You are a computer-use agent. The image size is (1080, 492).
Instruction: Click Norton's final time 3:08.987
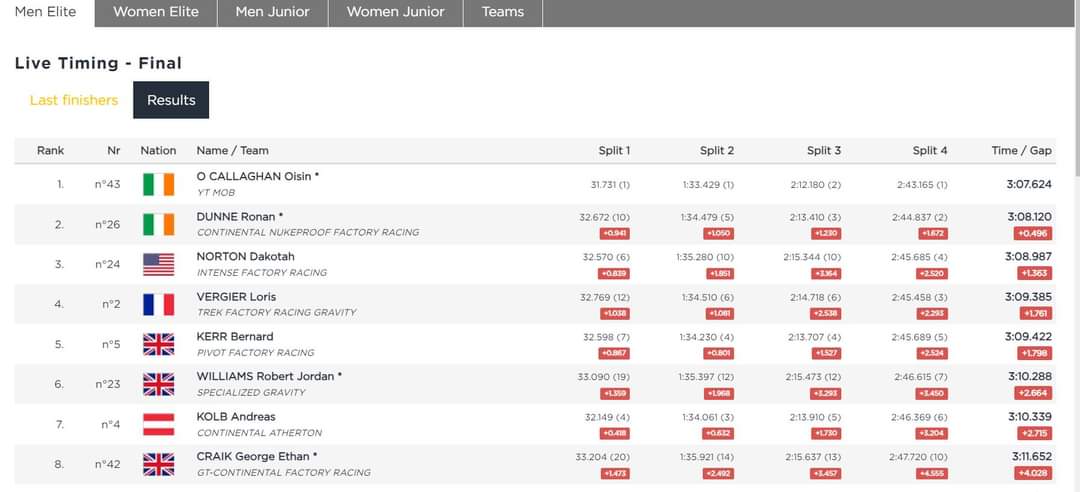tap(1030, 257)
